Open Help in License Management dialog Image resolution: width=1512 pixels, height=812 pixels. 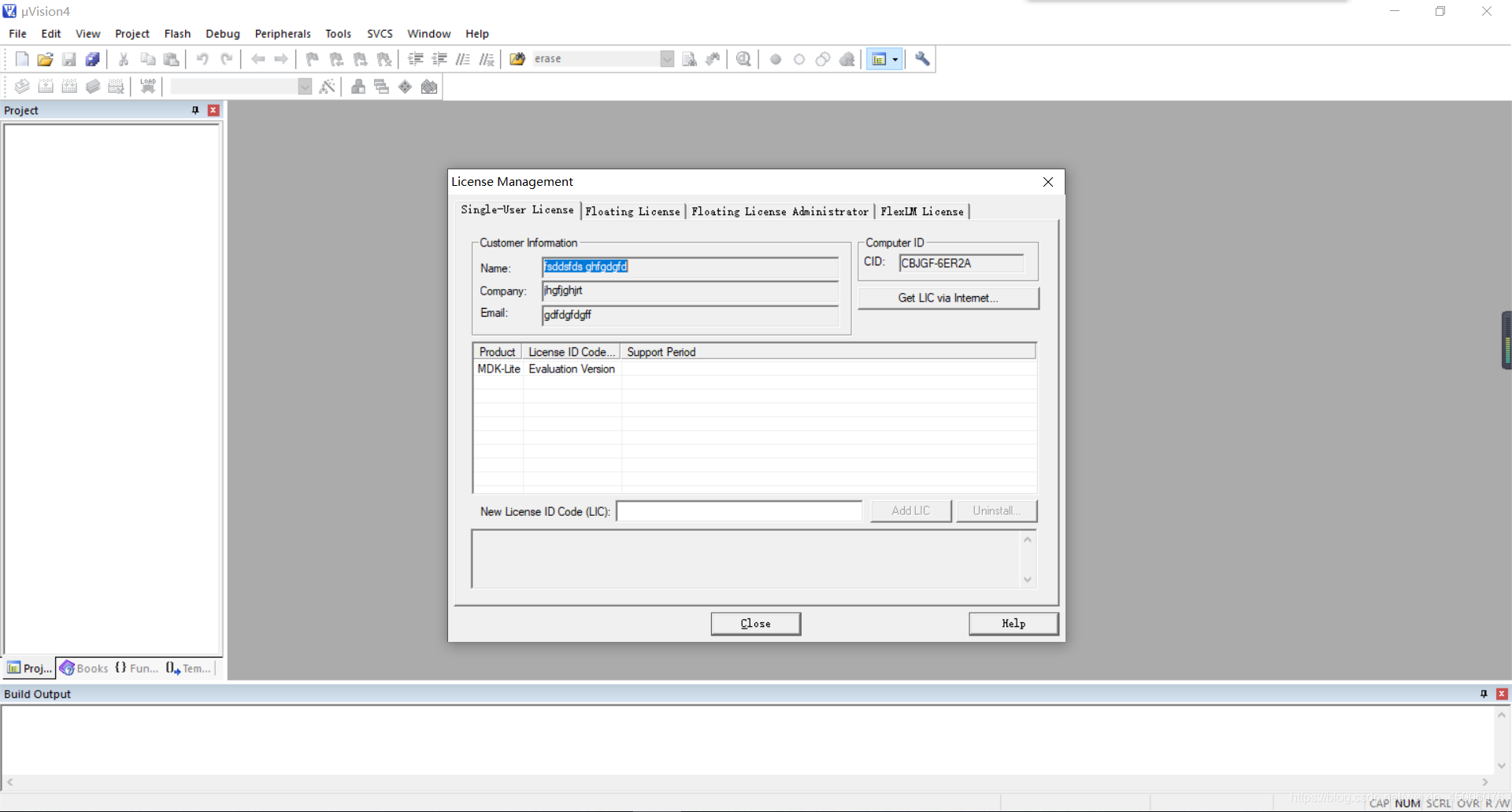coord(1014,623)
